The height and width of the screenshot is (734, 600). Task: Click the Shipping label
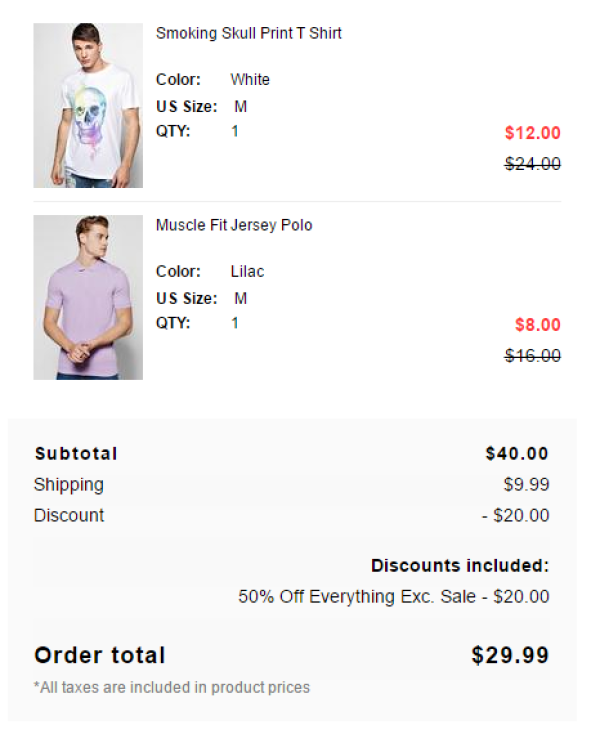(69, 485)
